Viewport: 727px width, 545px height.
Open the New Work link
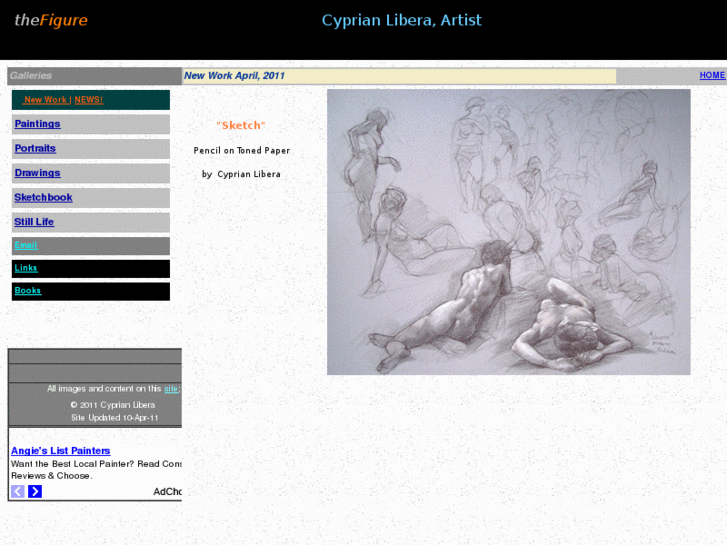[x=45, y=100]
